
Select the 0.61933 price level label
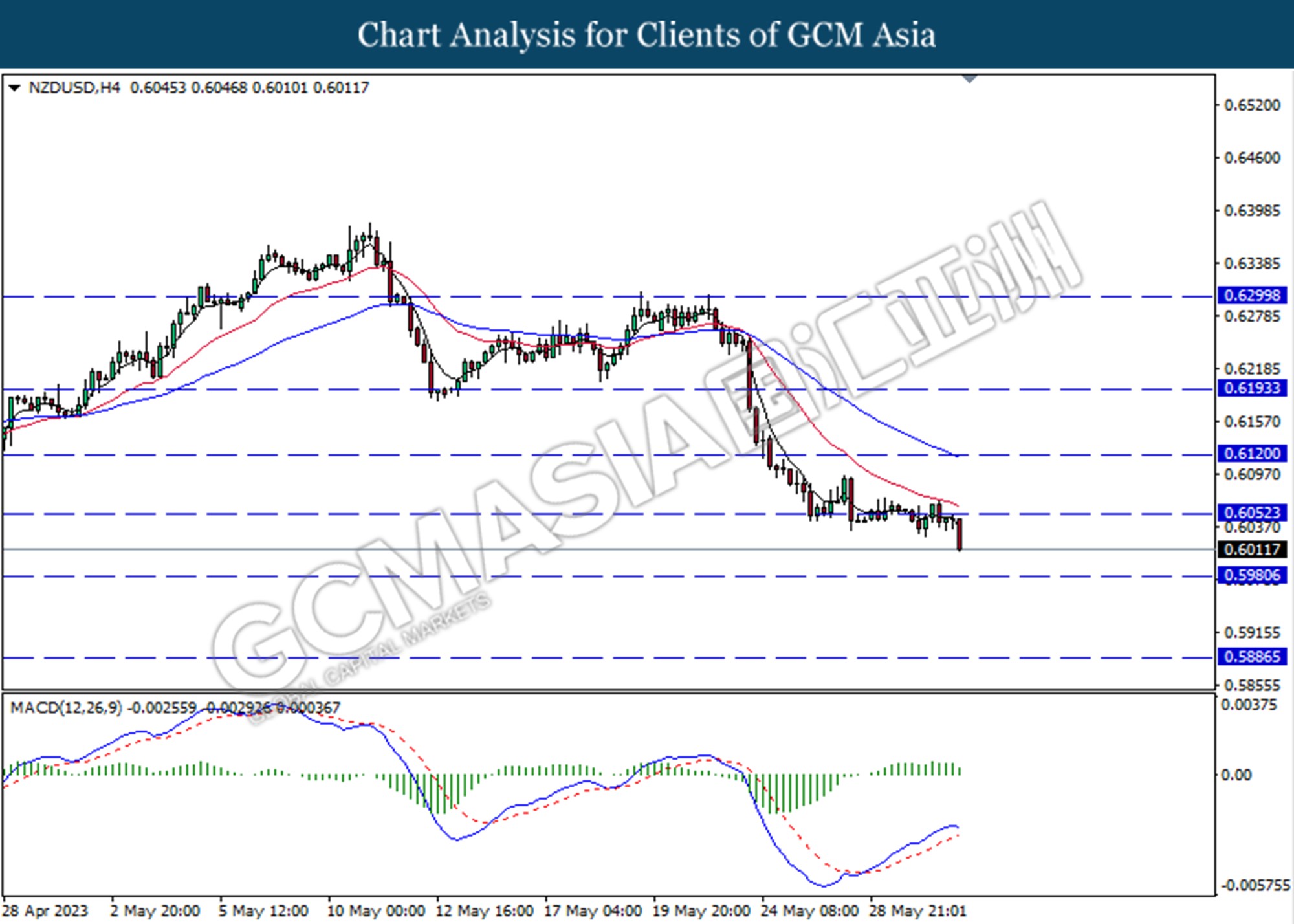coord(1252,388)
